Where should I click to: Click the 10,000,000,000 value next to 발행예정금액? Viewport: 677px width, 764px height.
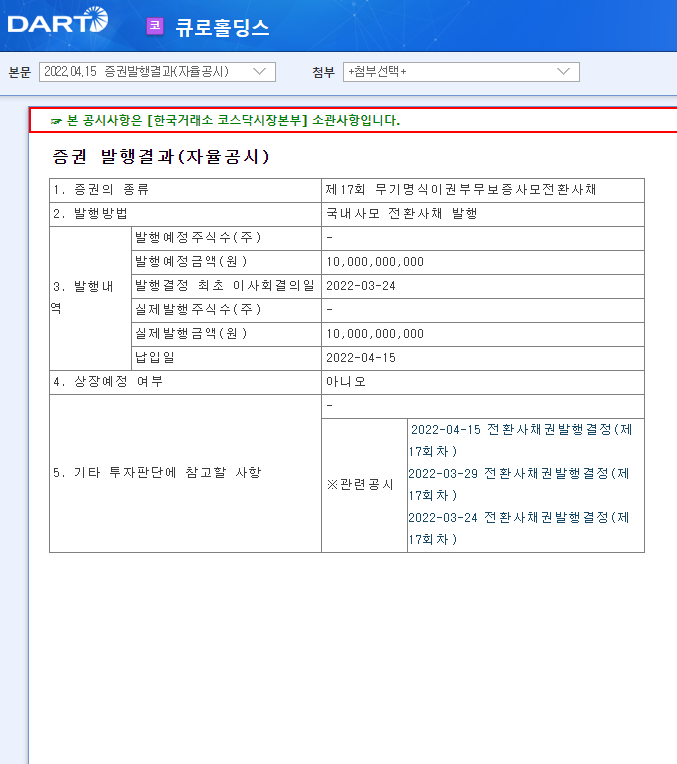pos(375,262)
